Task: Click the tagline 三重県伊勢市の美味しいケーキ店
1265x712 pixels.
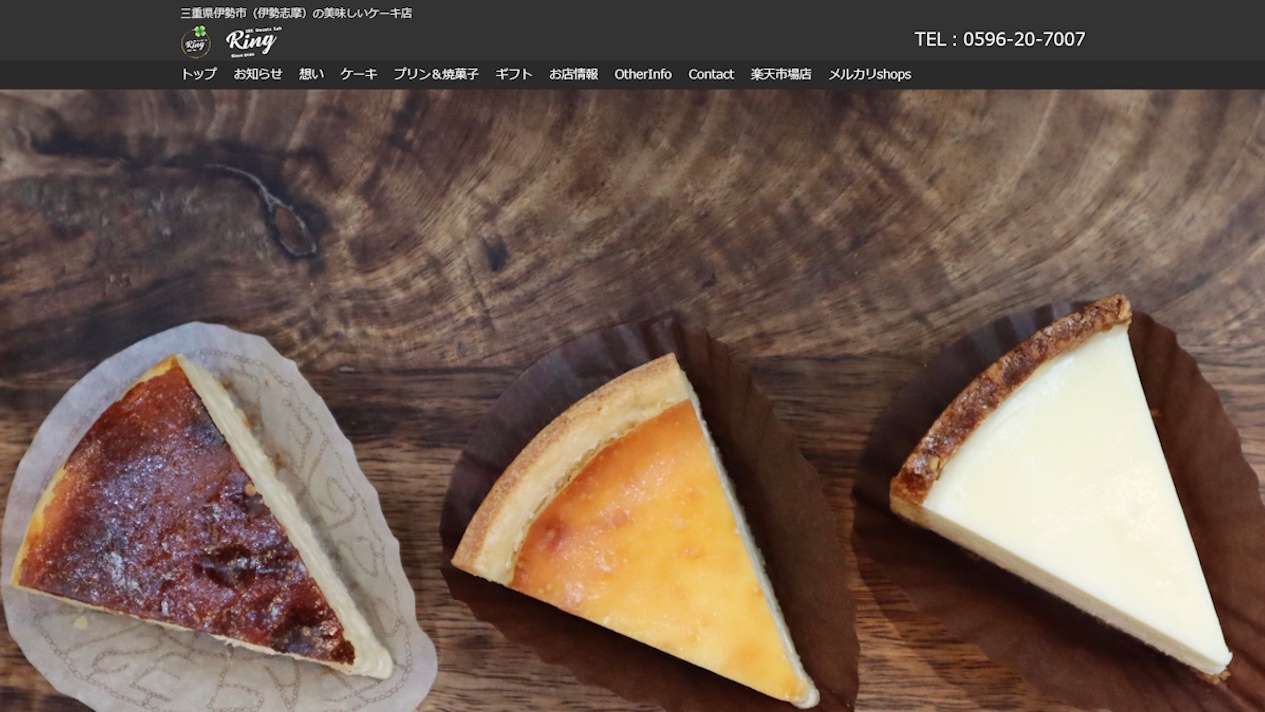Action: (x=296, y=13)
